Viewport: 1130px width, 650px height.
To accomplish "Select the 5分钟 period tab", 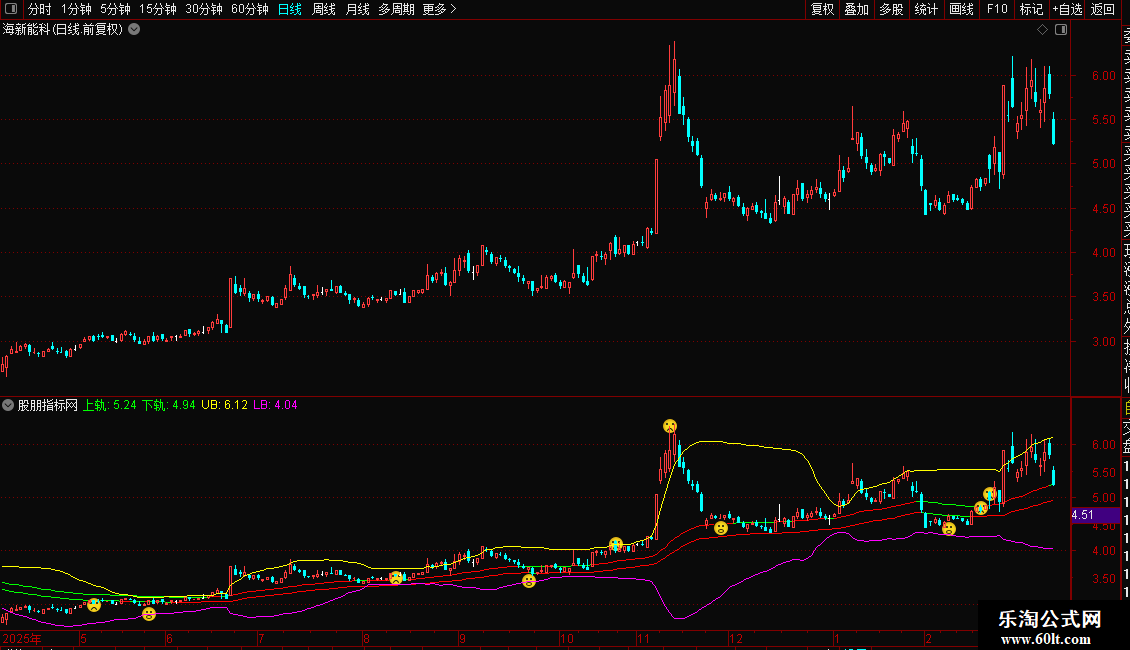I will click(x=115, y=9).
